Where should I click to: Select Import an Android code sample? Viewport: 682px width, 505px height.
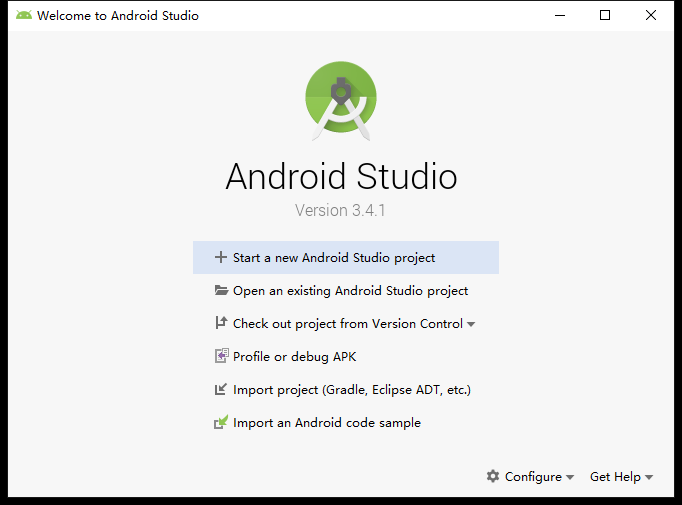[x=326, y=422]
